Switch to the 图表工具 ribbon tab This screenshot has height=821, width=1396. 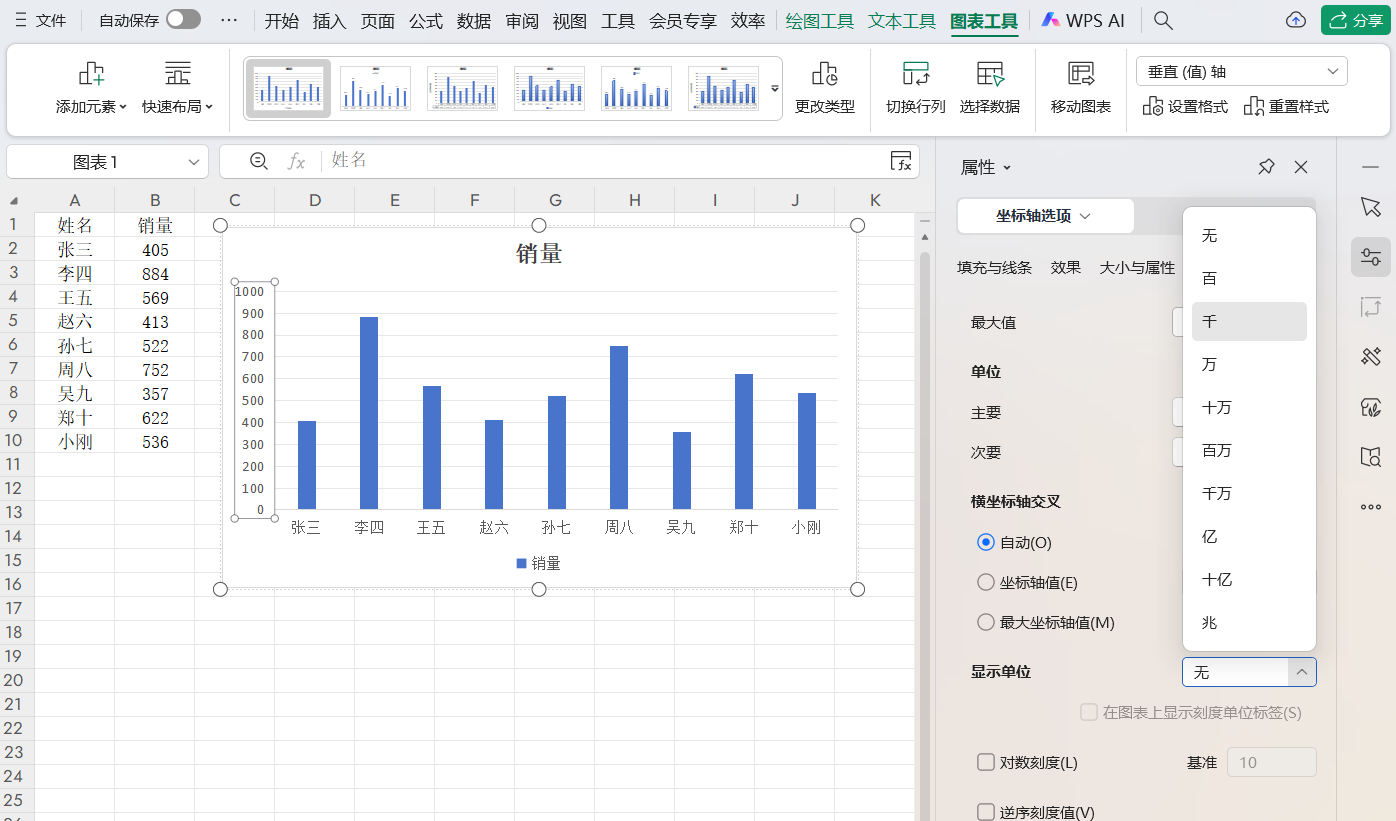(x=984, y=19)
